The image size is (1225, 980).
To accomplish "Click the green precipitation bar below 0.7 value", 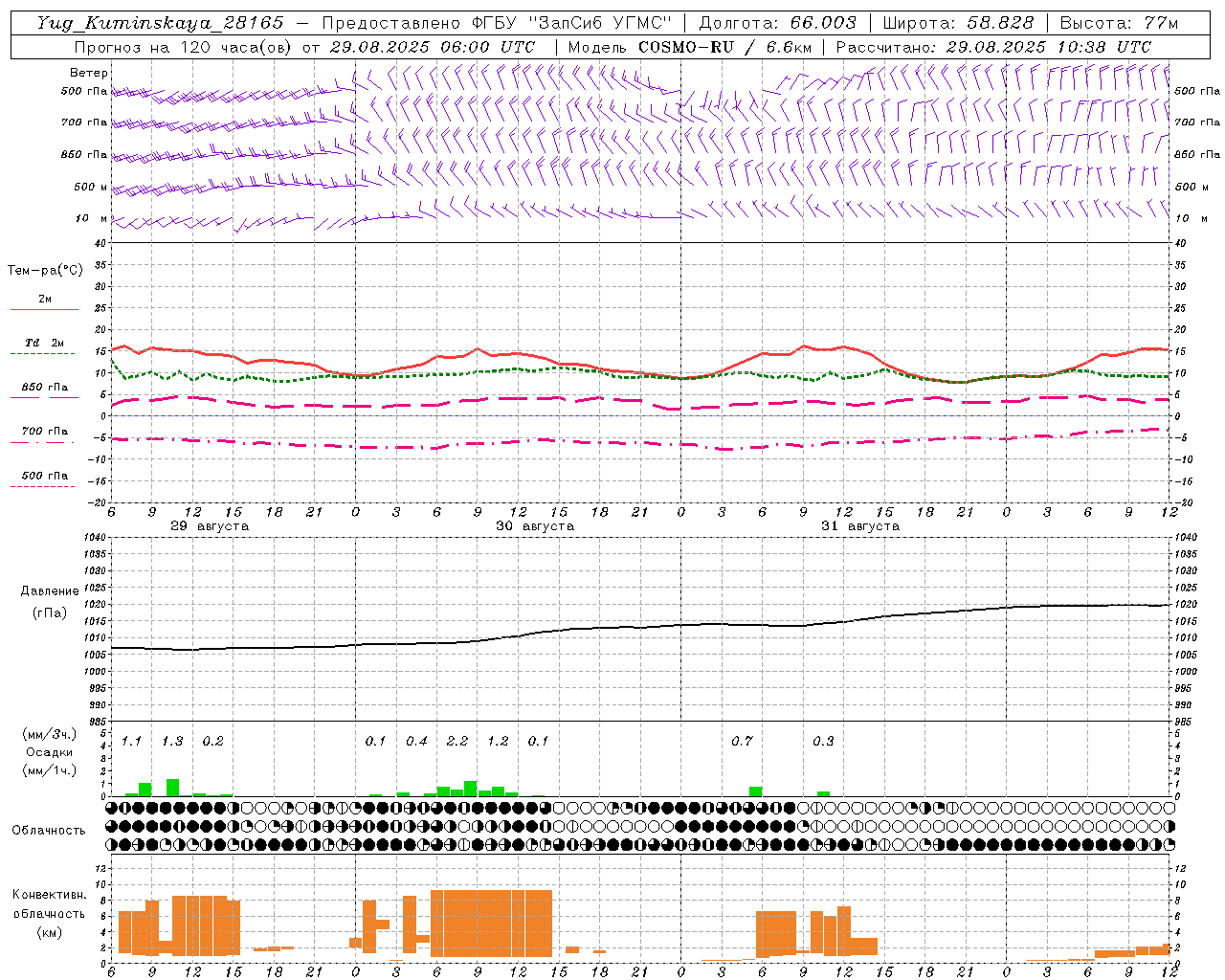I will (x=756, y=791).
